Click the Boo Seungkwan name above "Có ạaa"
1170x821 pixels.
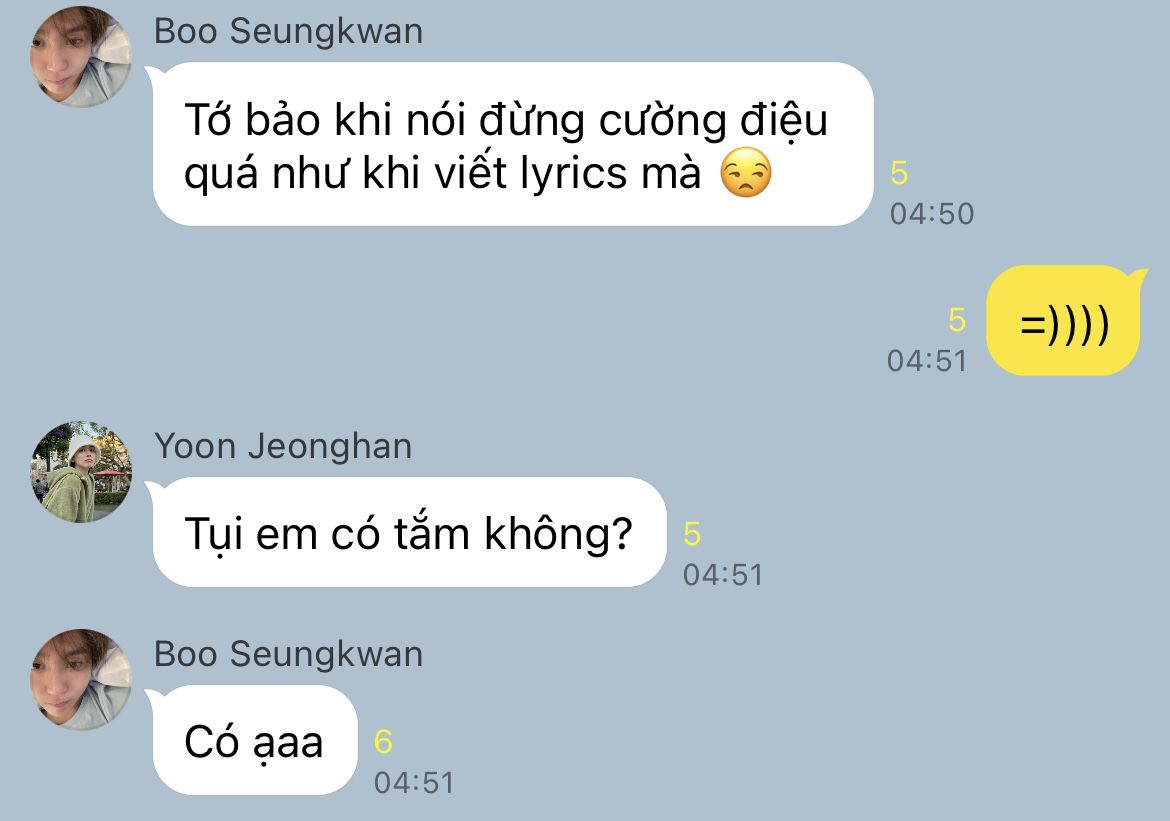click(288, 654)
